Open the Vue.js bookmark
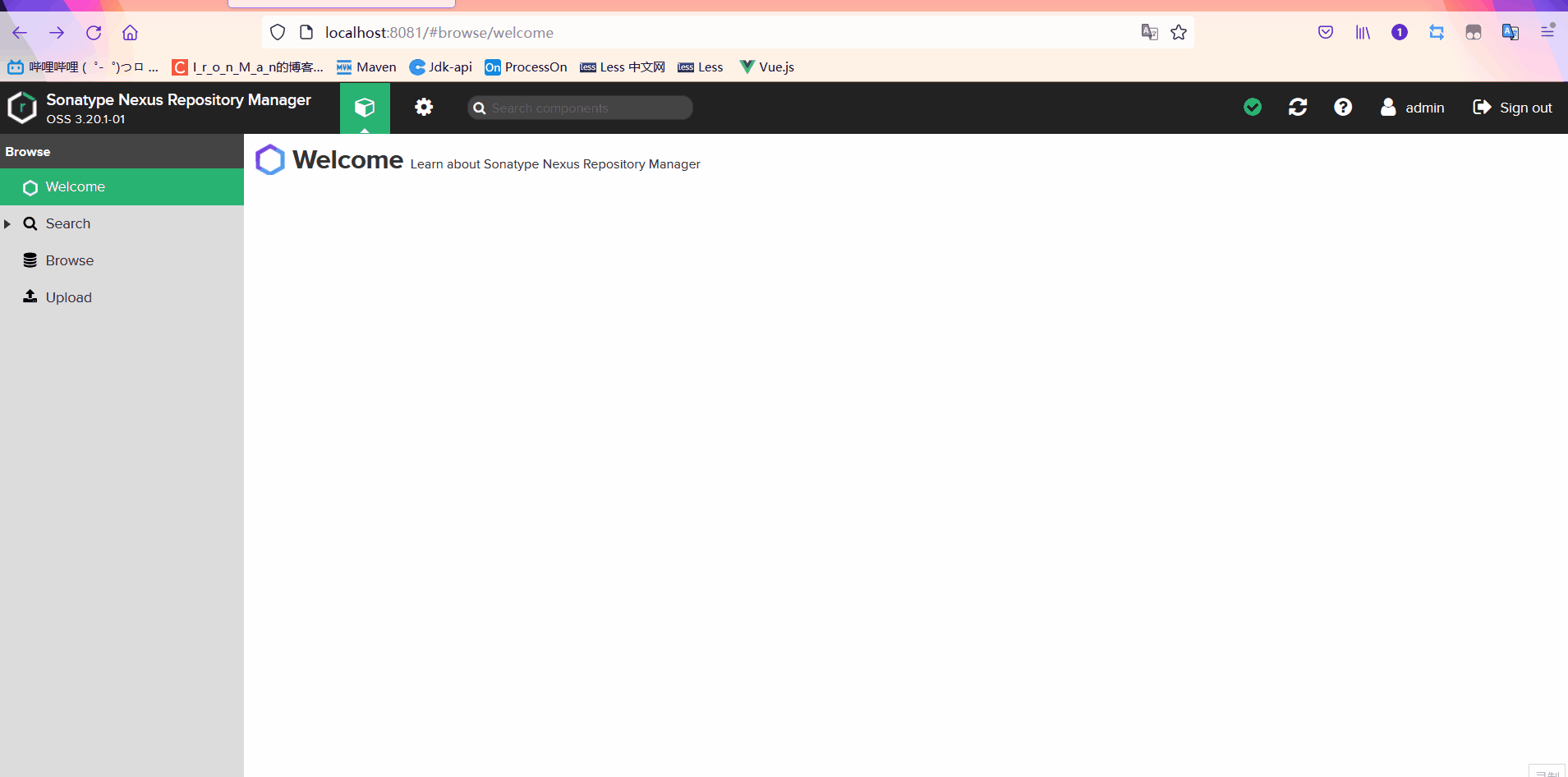1568x777 pixels. [766, 67]
